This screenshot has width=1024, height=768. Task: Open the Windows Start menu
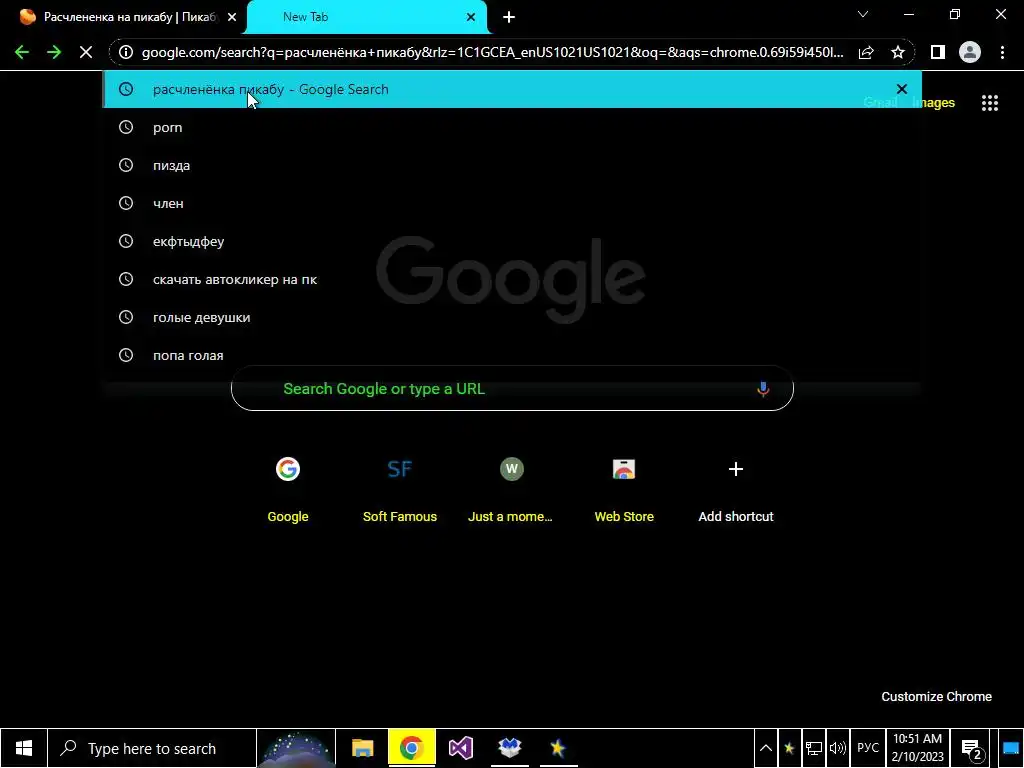pos(24,748)
